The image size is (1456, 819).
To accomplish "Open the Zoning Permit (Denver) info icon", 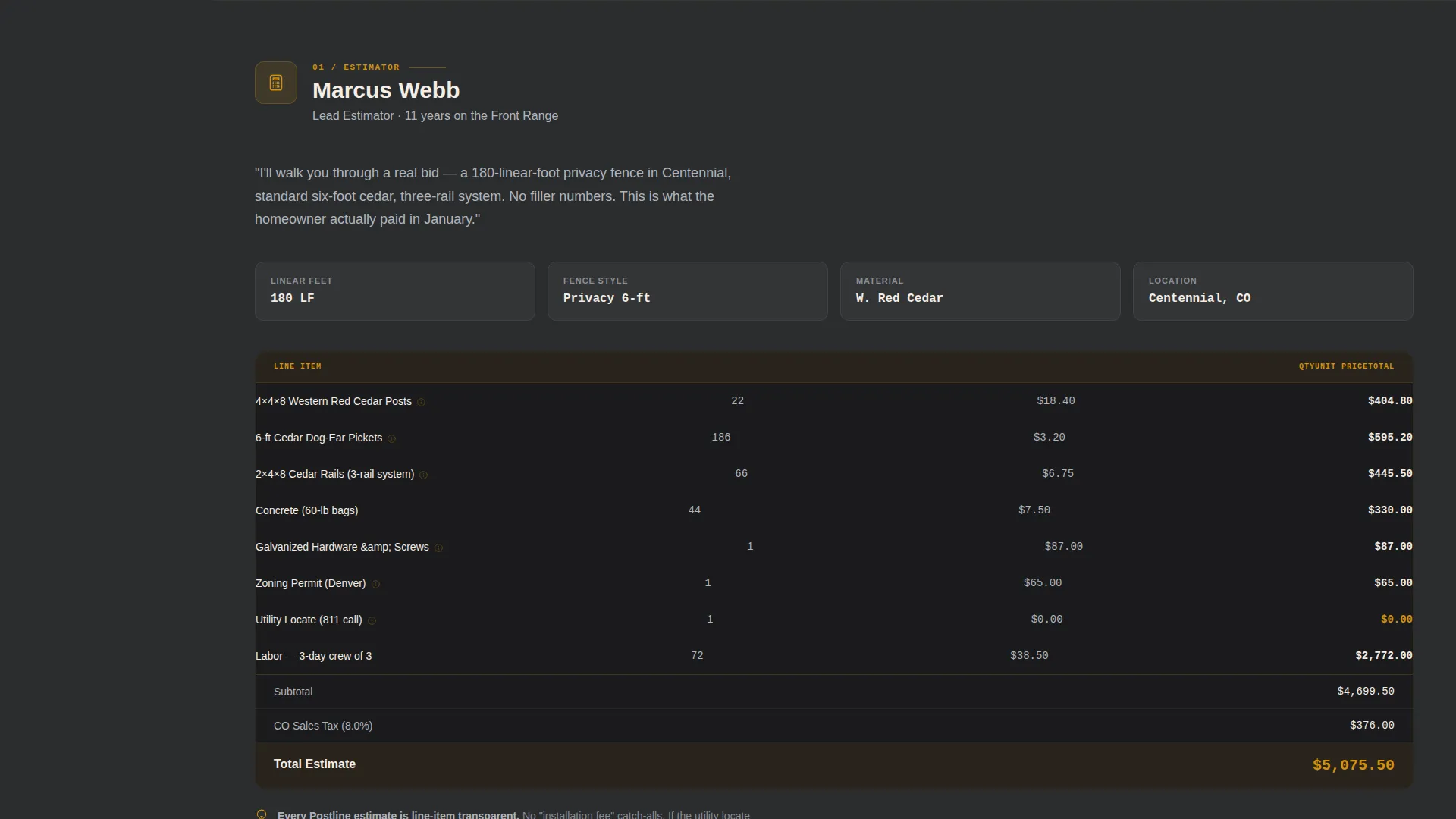I will [x=375, y=585].
